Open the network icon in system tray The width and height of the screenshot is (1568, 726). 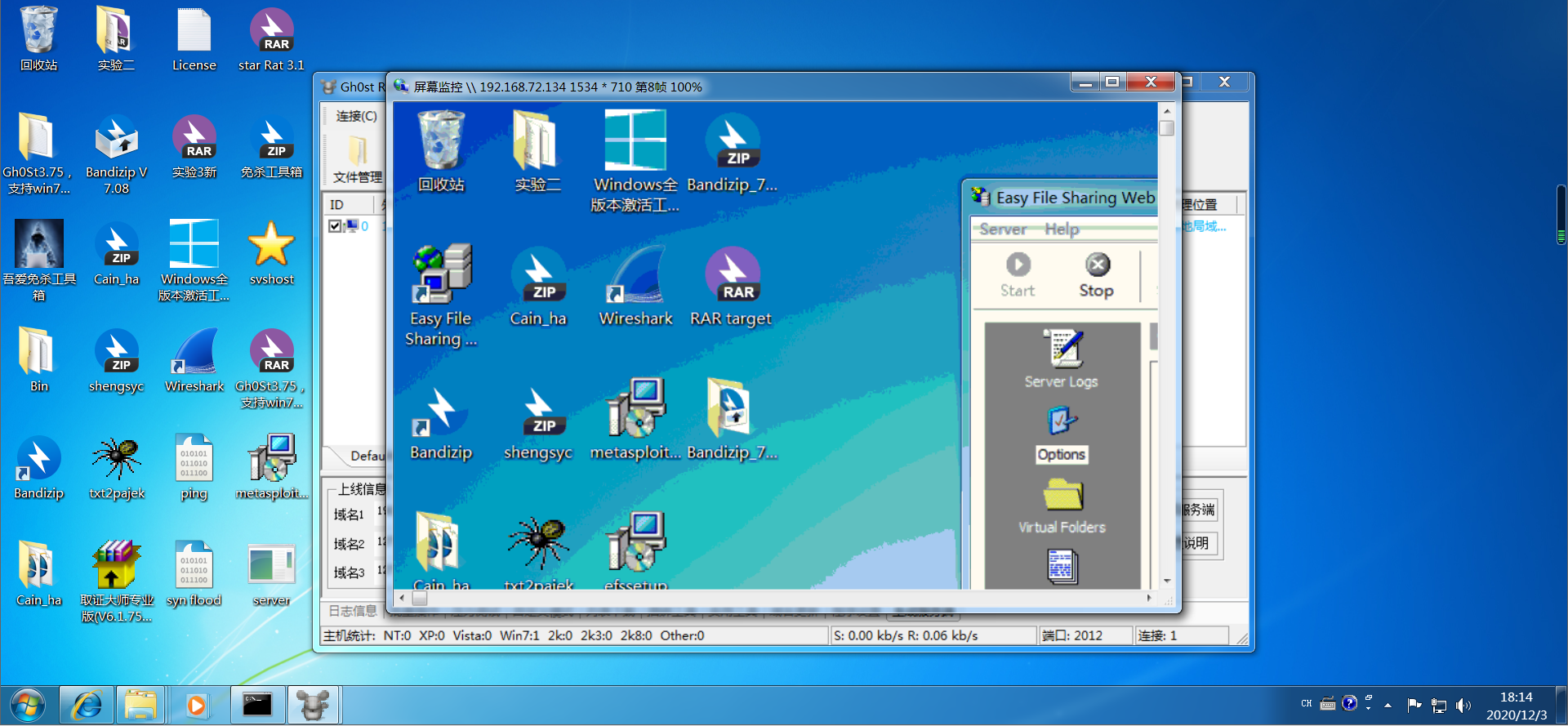1439,705
